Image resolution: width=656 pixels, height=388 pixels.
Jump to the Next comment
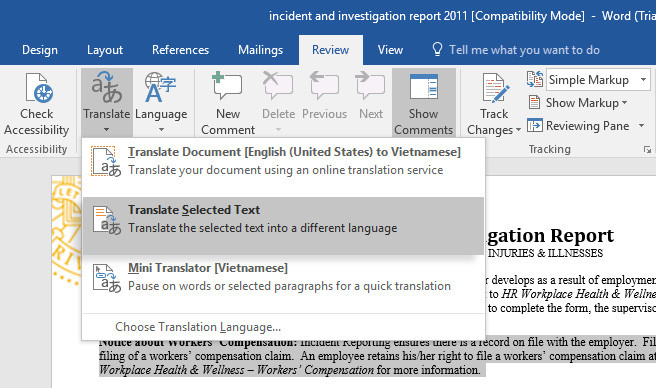click(x=370, y=85)
